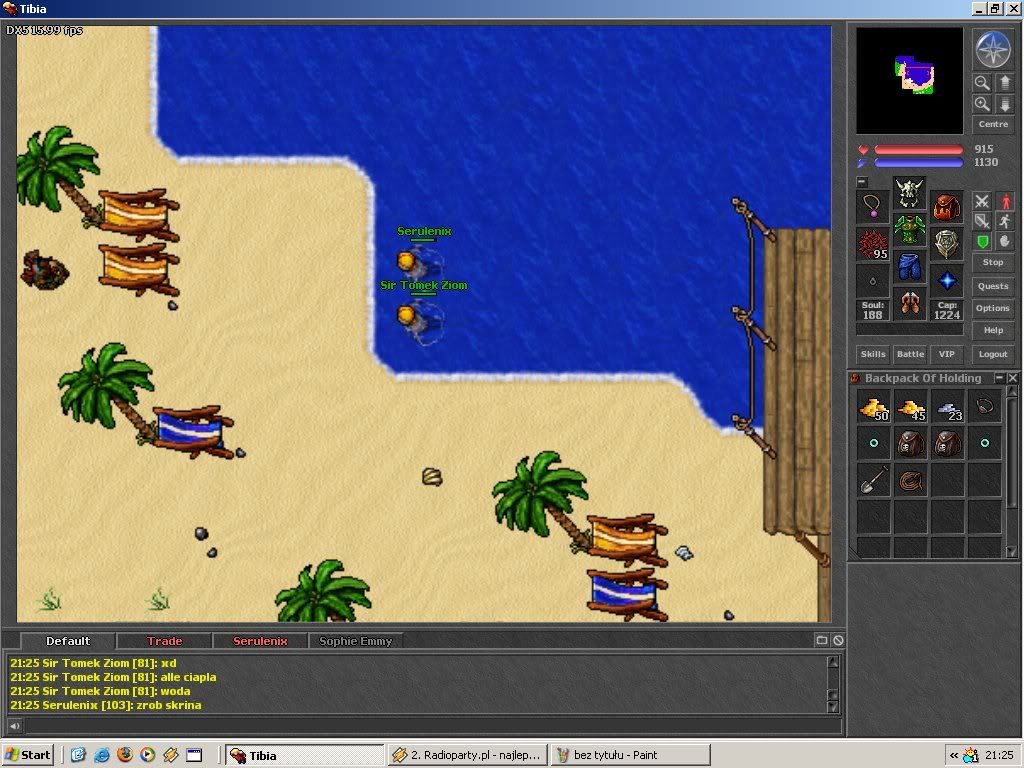Click the red health bar
This screenshot has width=1024, height=768.
point(918,150)
